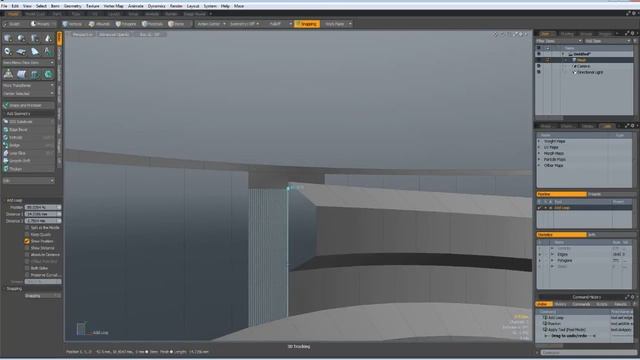
Task: Select Directional Light in item list
Action: tap(589, 72)
